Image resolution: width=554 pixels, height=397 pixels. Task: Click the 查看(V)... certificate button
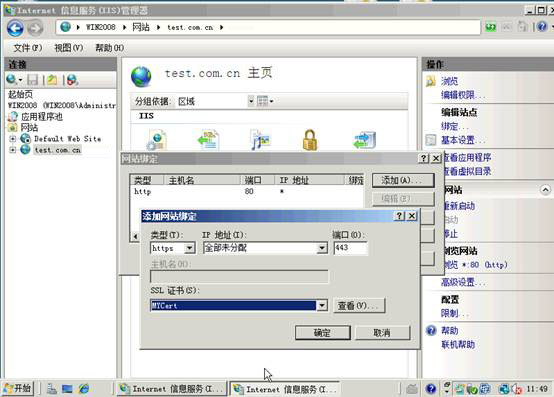(359, 306)
